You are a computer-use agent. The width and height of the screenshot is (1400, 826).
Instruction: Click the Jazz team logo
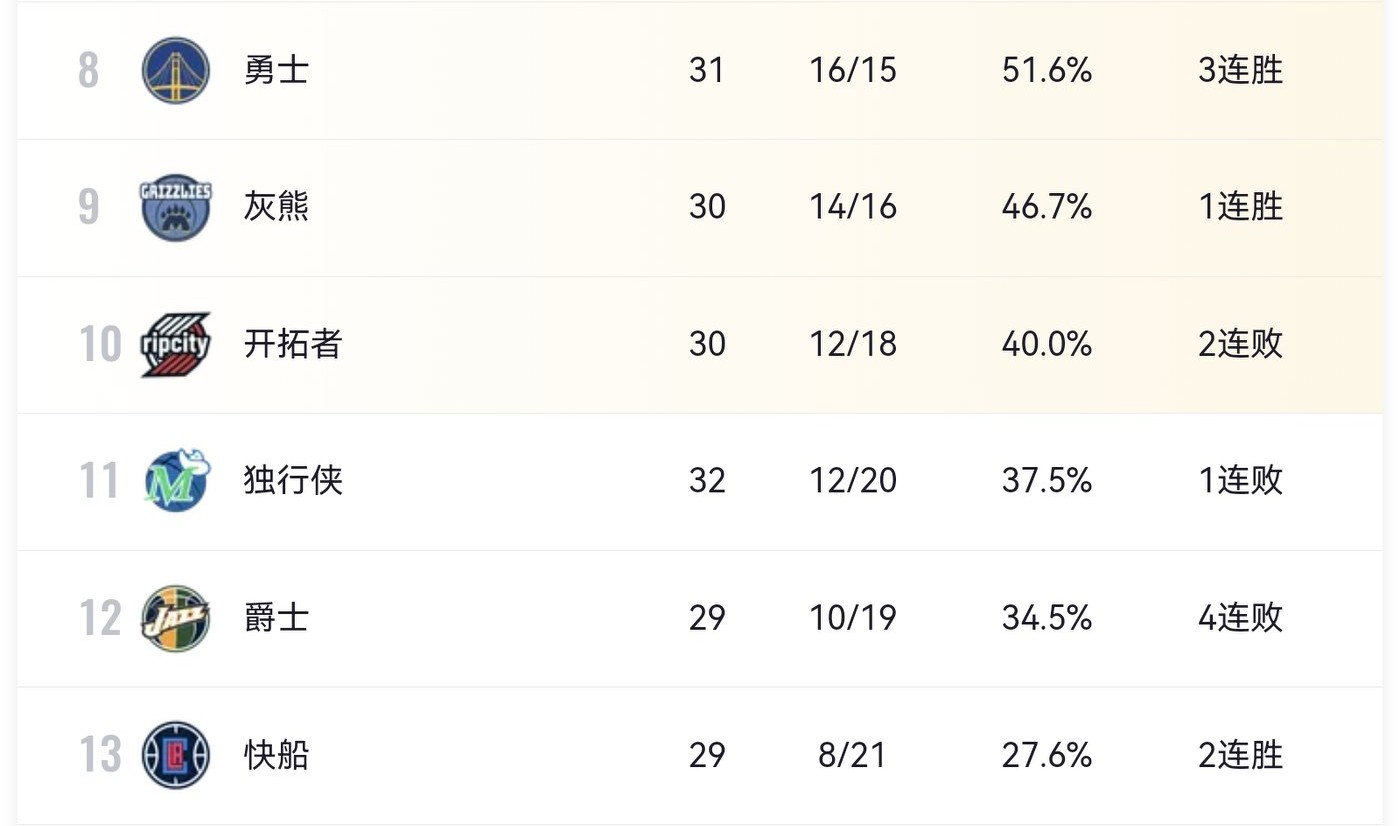176,618
